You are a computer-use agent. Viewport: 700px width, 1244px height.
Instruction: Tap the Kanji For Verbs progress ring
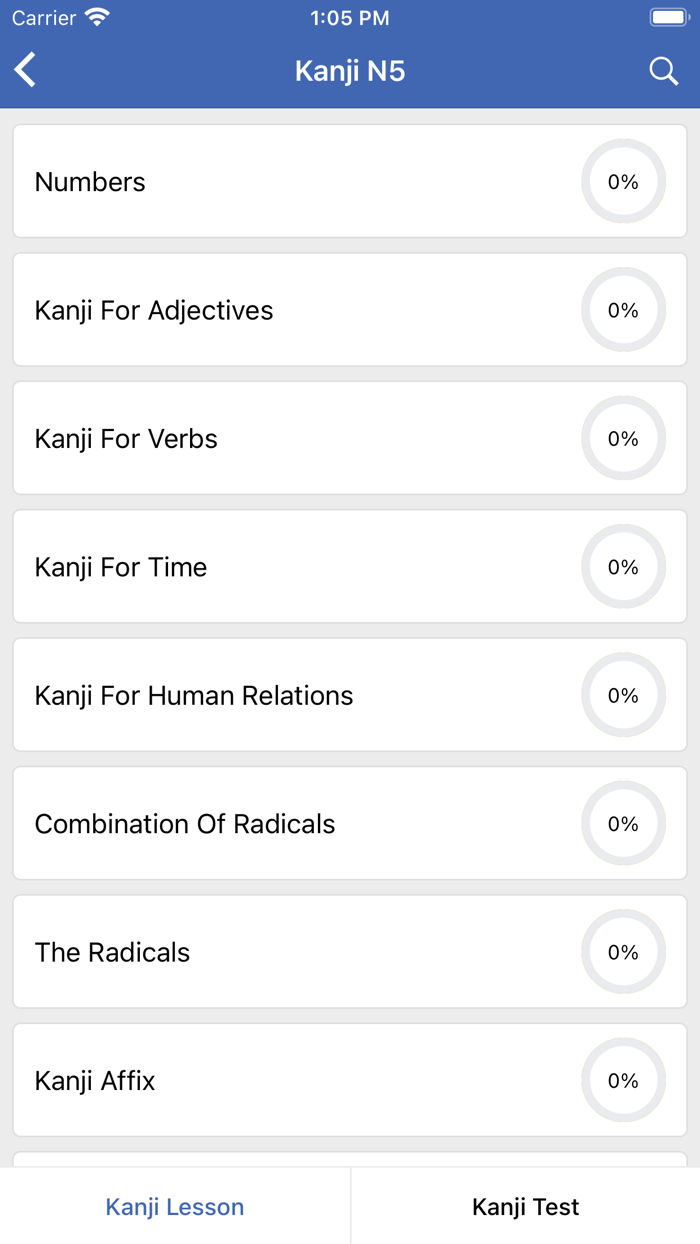623,439
